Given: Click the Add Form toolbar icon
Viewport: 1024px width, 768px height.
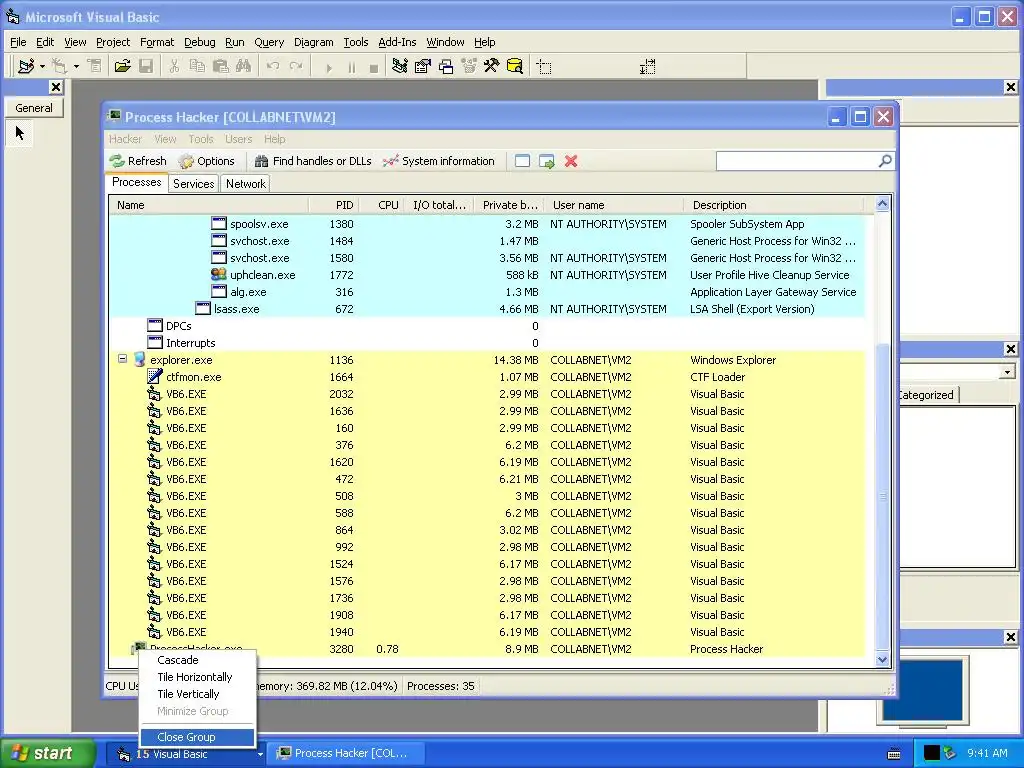Looking at the screenshot, I should pyautogui.click(x=59, y=66).
